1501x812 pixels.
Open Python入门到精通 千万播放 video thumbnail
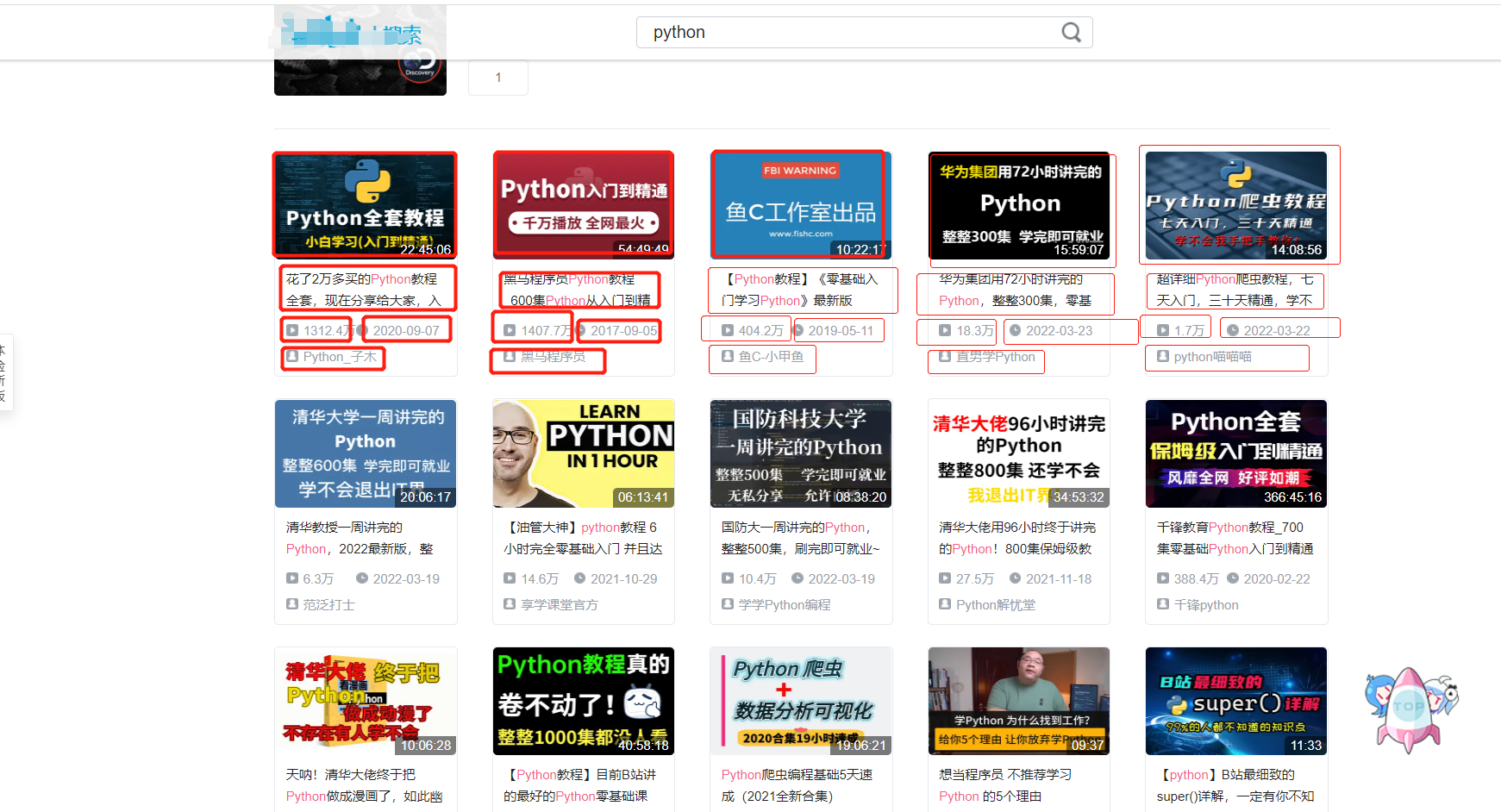click(x=584, y=205)
